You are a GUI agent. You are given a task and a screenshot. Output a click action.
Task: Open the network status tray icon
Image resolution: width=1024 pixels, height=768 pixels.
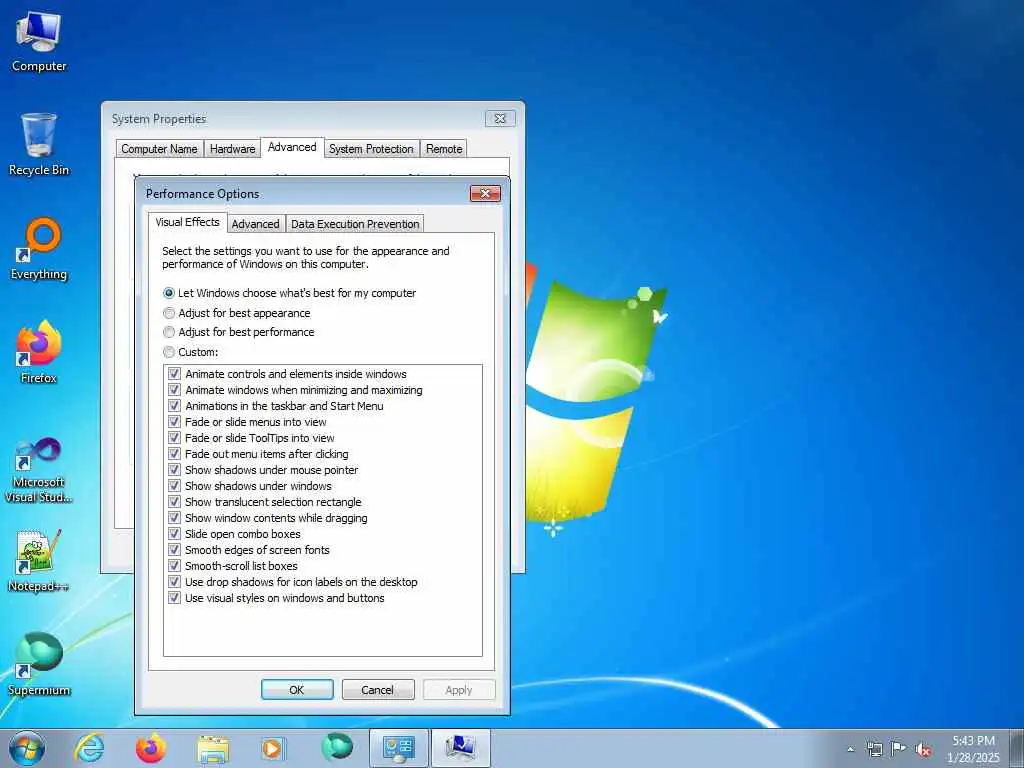pyautogui.click(x=874, y=749)
